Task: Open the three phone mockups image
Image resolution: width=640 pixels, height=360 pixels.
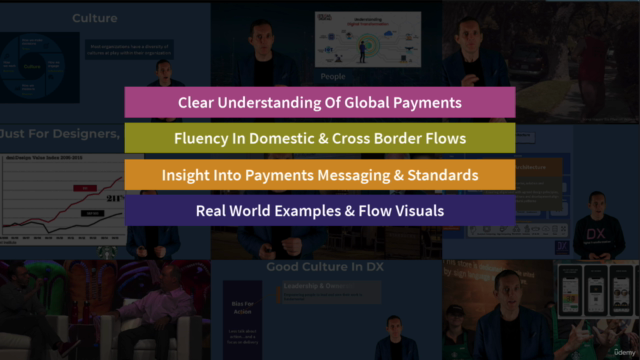Action: point(596,290)
